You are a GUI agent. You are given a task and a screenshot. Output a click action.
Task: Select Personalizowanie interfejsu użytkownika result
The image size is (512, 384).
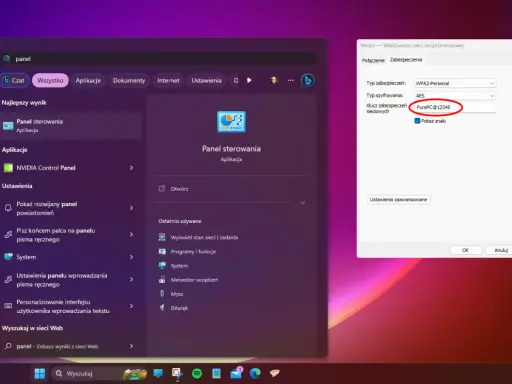pos(63,306)
